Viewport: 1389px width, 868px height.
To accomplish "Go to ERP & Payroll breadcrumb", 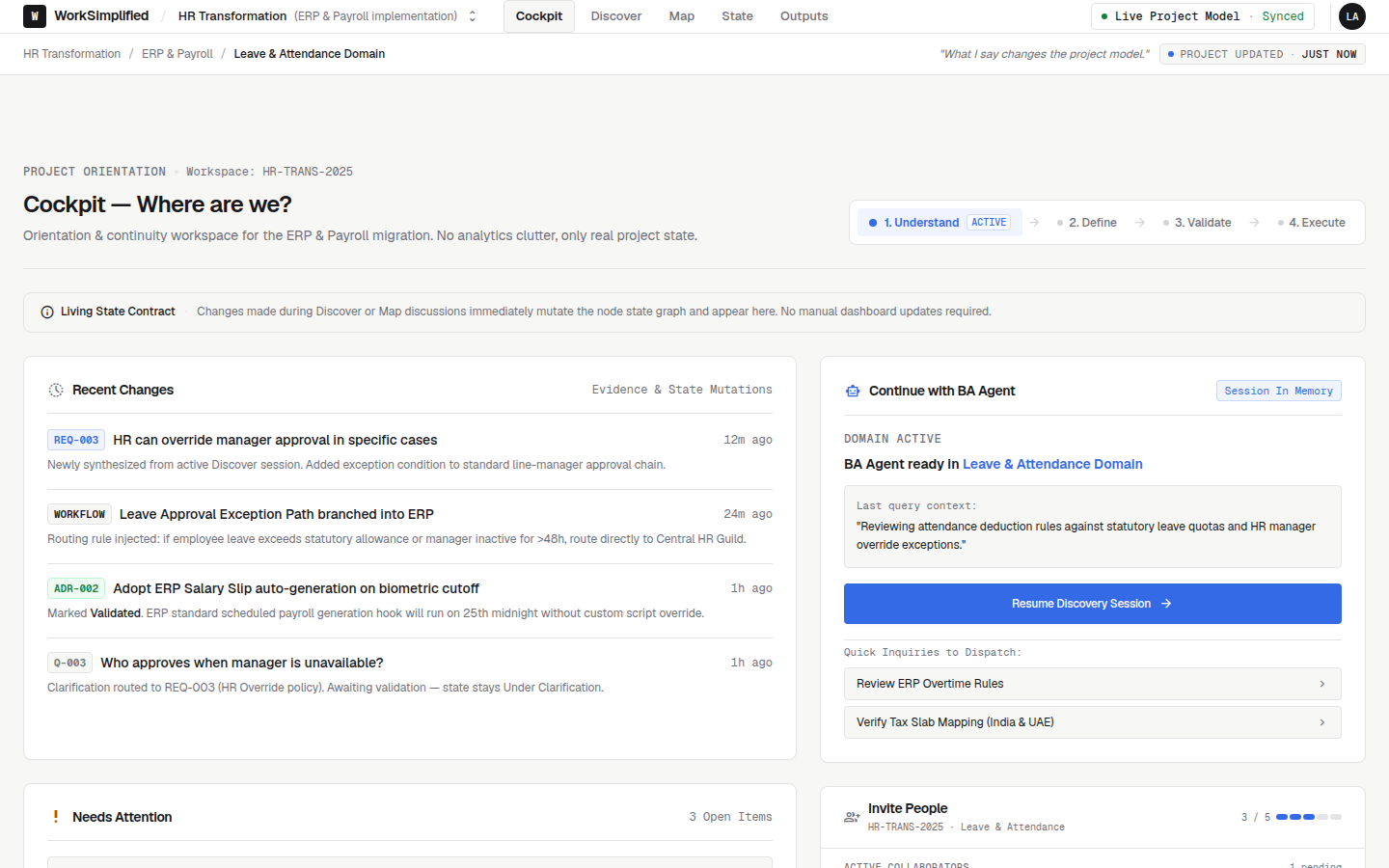I will point(177,54).
